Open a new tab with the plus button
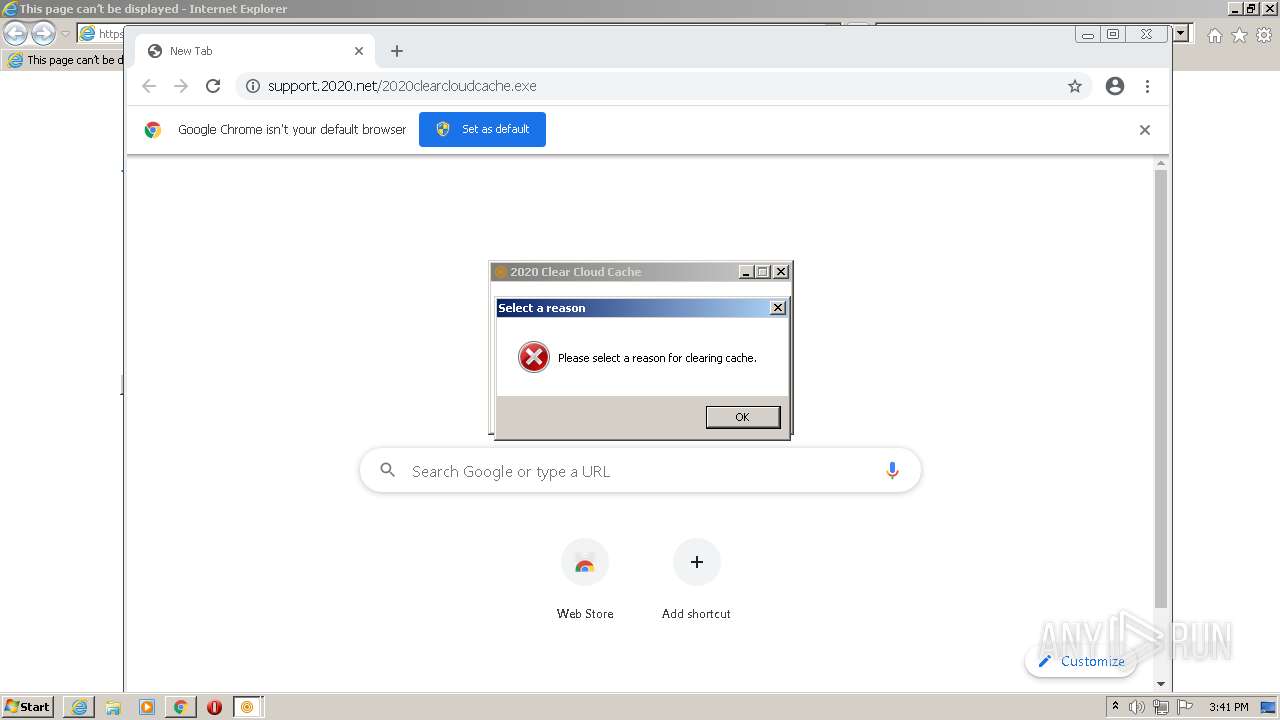This screenshot has width=1280, height=720. point(397,51)
